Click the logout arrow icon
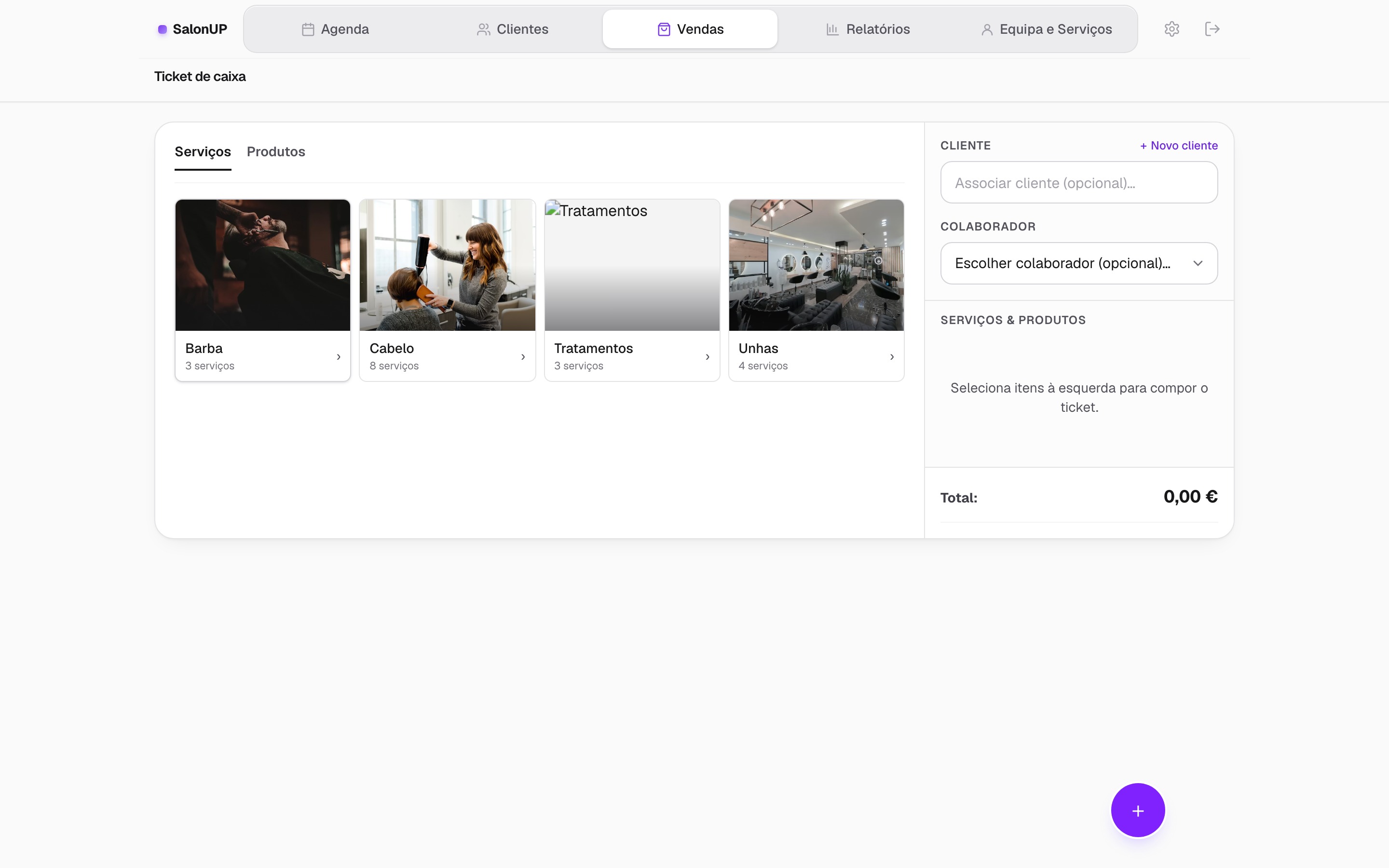Viewport: 1389px width, 868px height. pyautogui.click(x=1212, y=29)
